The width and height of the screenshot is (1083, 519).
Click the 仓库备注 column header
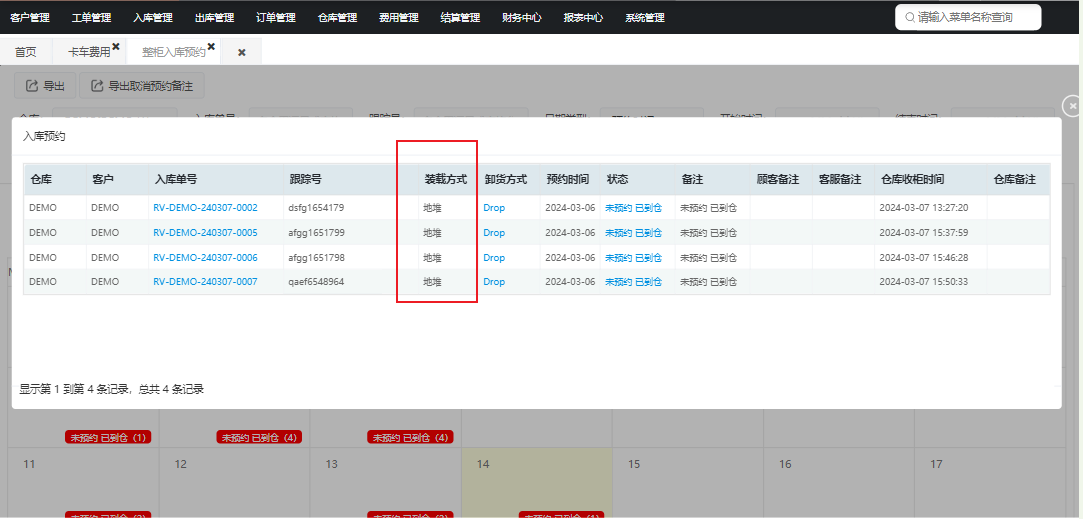tap(1019, 180)
